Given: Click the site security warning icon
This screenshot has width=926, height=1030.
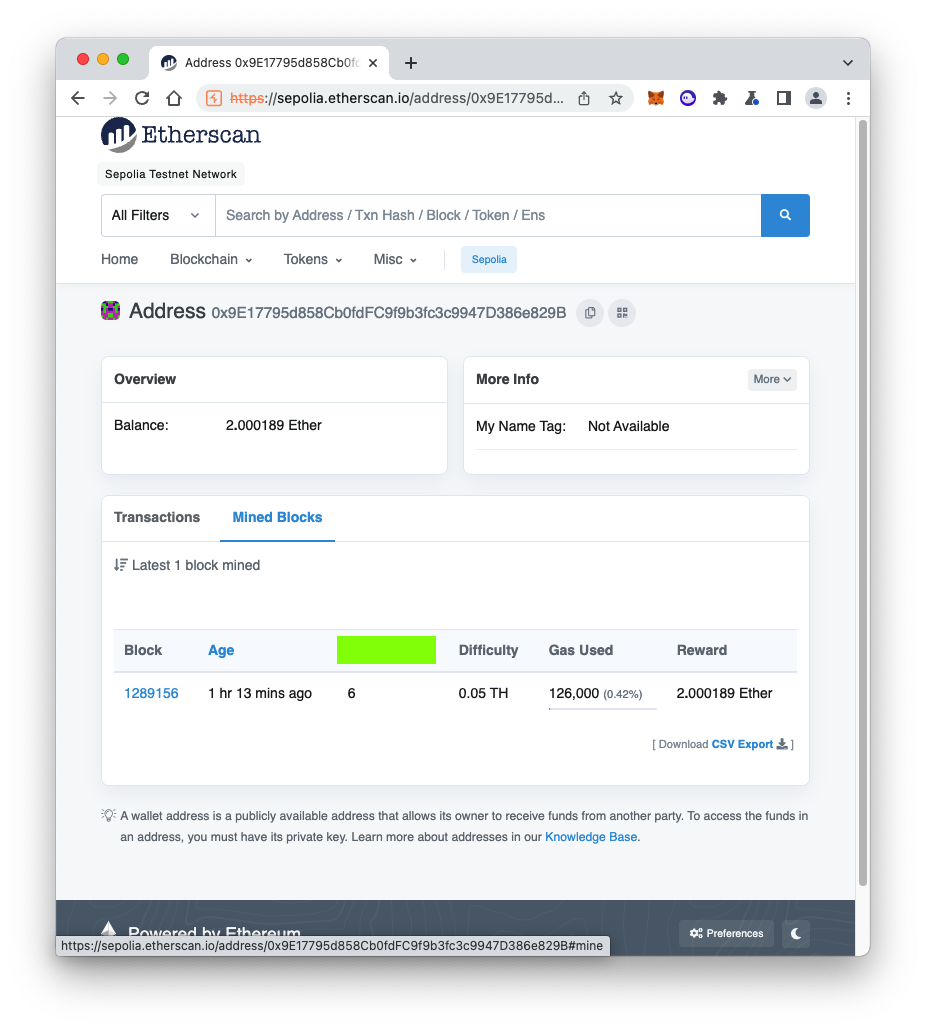Looking at the screenshot, I should [213, 99].
